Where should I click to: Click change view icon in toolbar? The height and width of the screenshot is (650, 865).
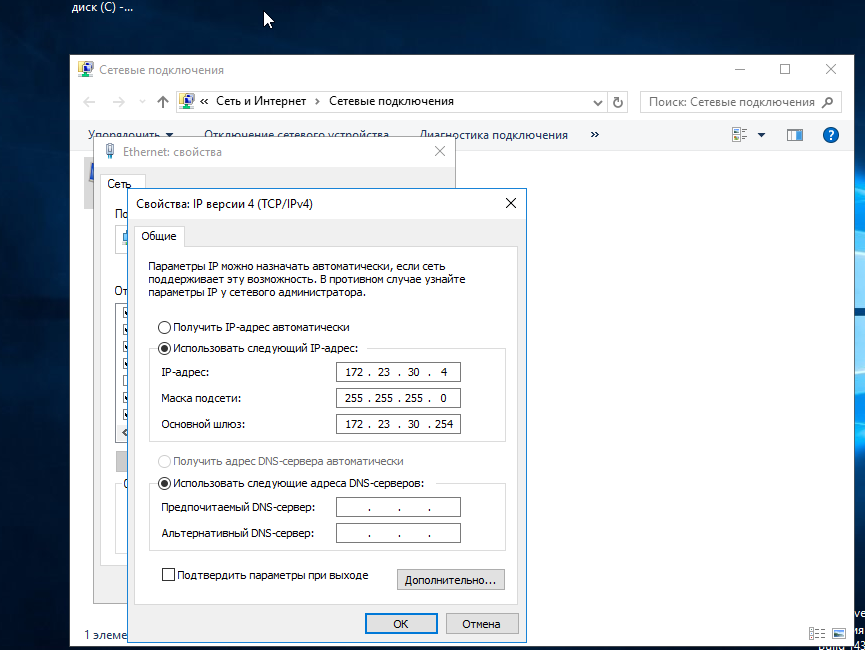click(x=739, y=135)
